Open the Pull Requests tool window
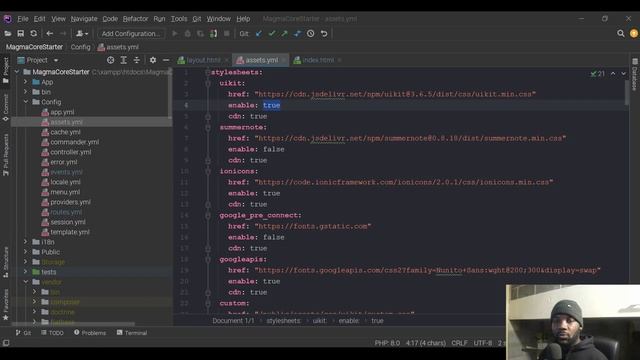 6,155
